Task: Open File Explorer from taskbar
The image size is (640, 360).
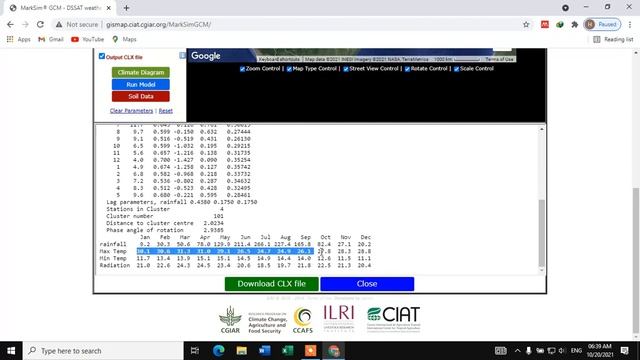Action: point(242,351)
